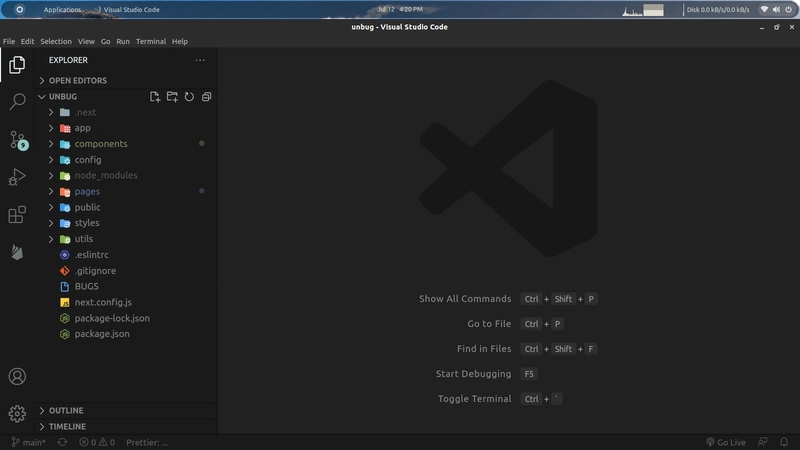800x450 pixels.
Task: Collapse all folders in Explorer
Action: [x=206, y=96]
